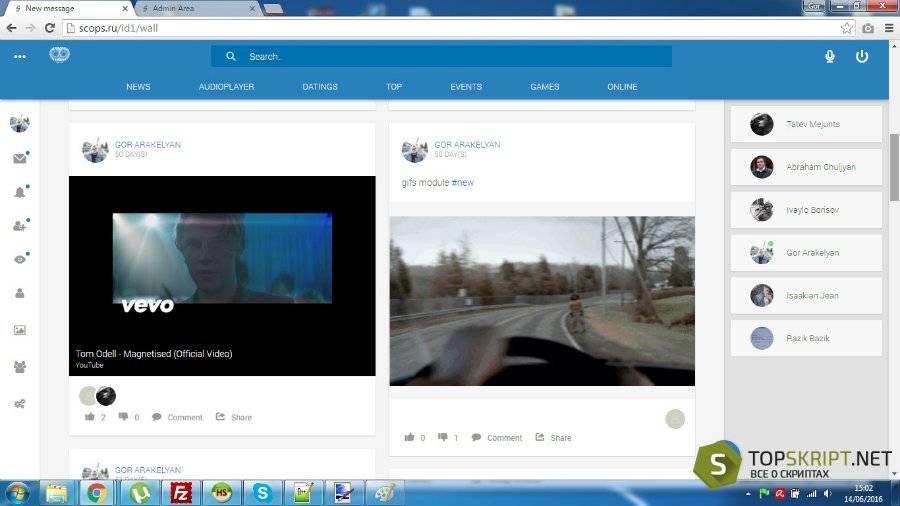
Task: Open the EVENTS menu item
Action: point(466,87)
